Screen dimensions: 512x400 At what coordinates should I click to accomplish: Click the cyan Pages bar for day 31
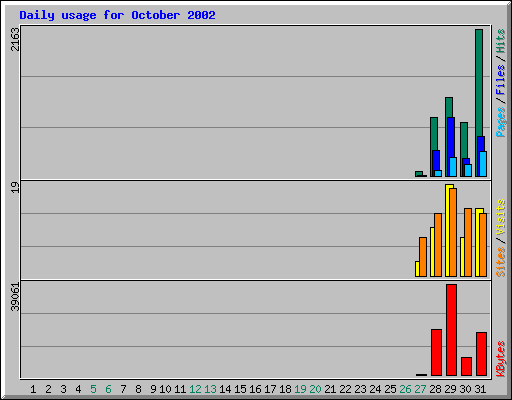coord(483,164)
